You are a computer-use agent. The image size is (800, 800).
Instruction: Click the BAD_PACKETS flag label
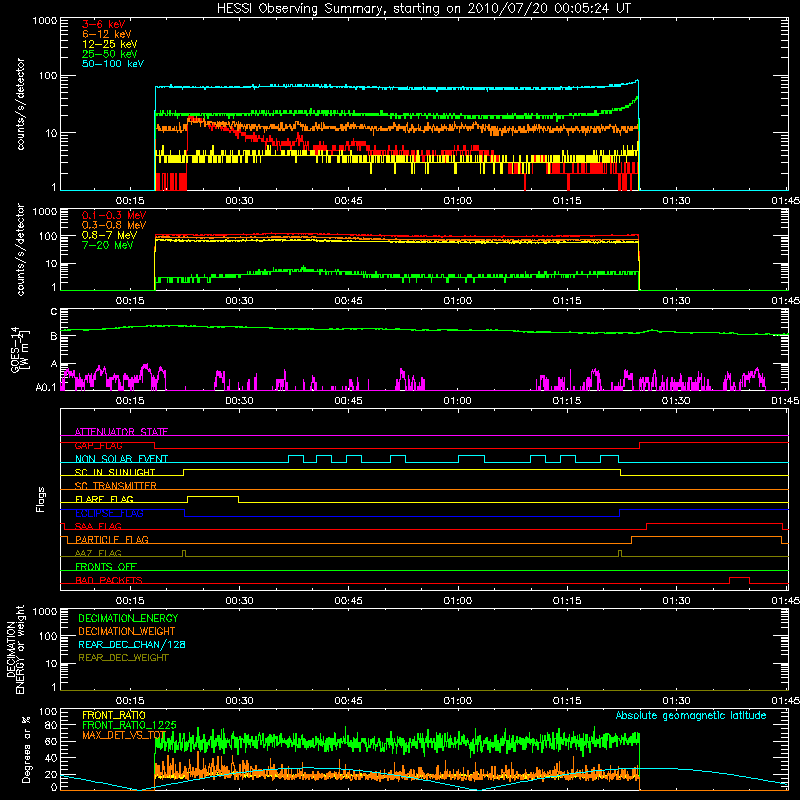(x=109, y=580)
